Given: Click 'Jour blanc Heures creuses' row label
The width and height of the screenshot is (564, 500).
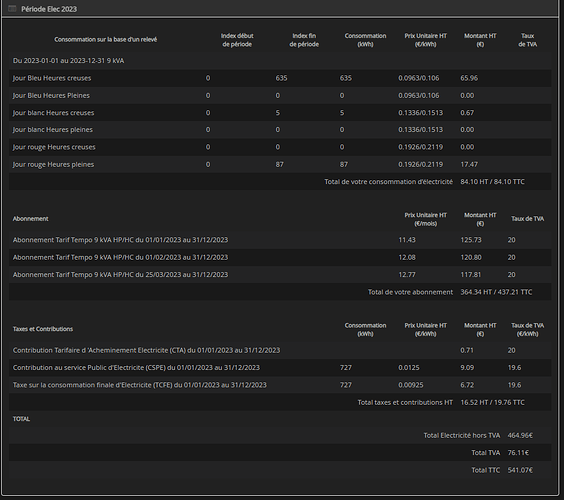Looking at the screenshot, I should point(53,113).
